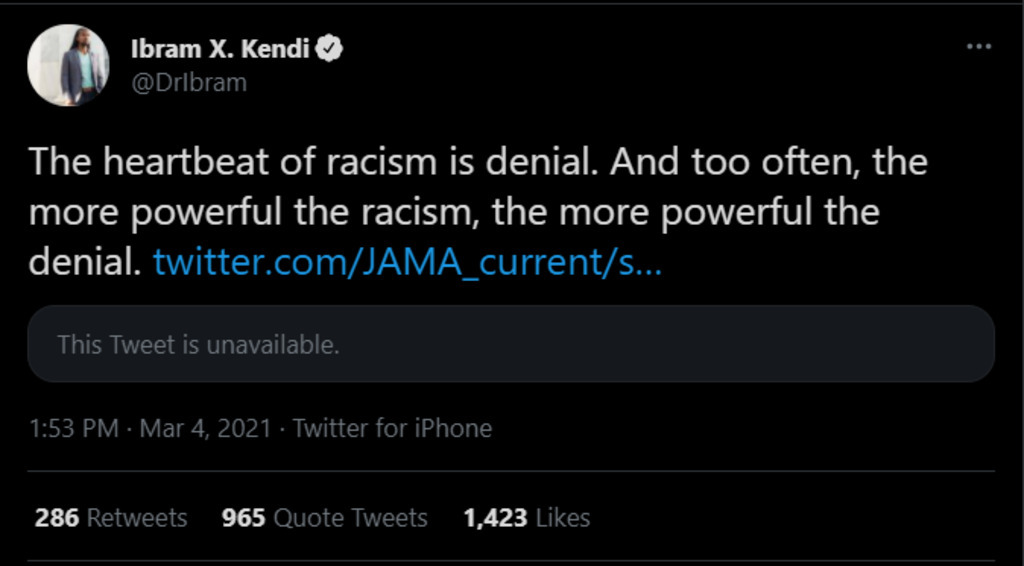Follow the twitter.com/JAMA_current link
This screenshot has width=1024, height=566.
tap(407, 262)
